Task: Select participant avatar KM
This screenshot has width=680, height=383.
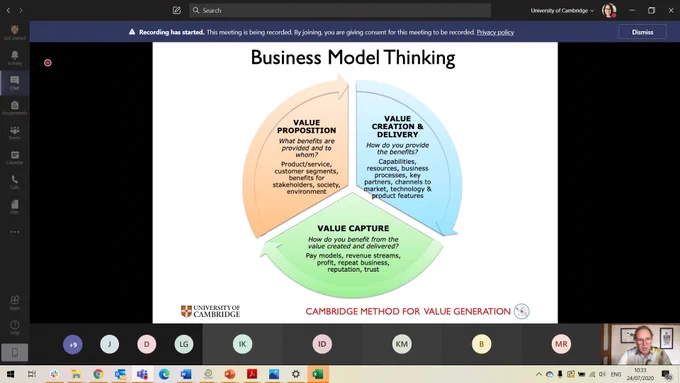Action: [402, 344]
